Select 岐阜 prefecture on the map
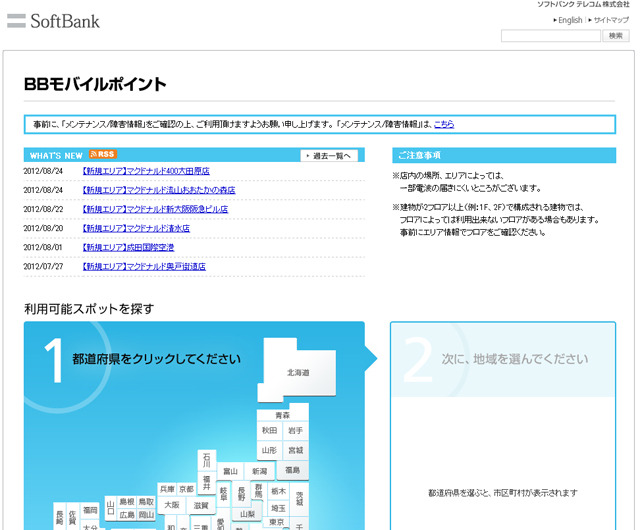Image resolution: width=640 pixels, height=530 pixels. click(224, 494)
